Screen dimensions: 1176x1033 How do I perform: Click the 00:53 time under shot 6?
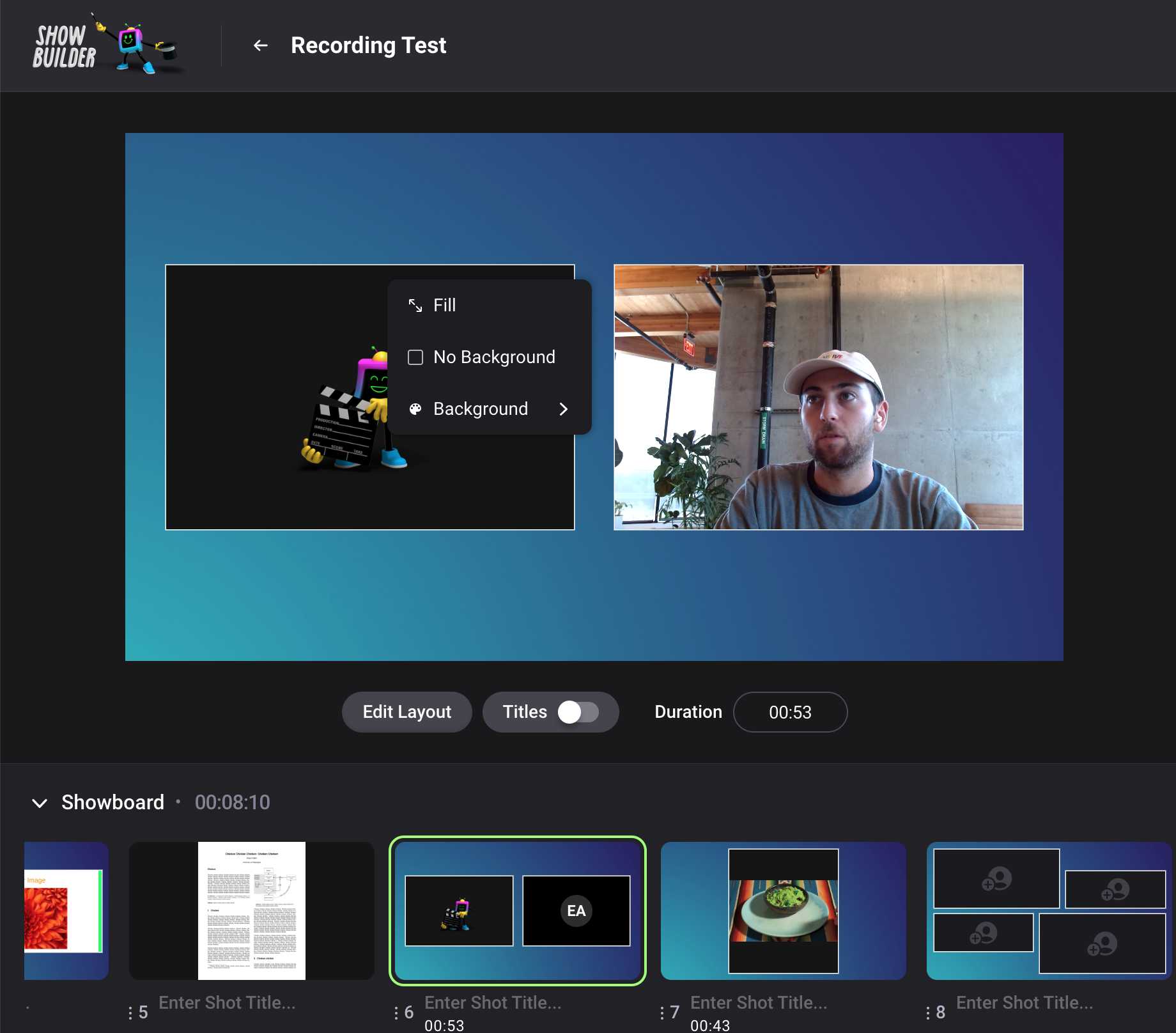[x=444, y=1025]
